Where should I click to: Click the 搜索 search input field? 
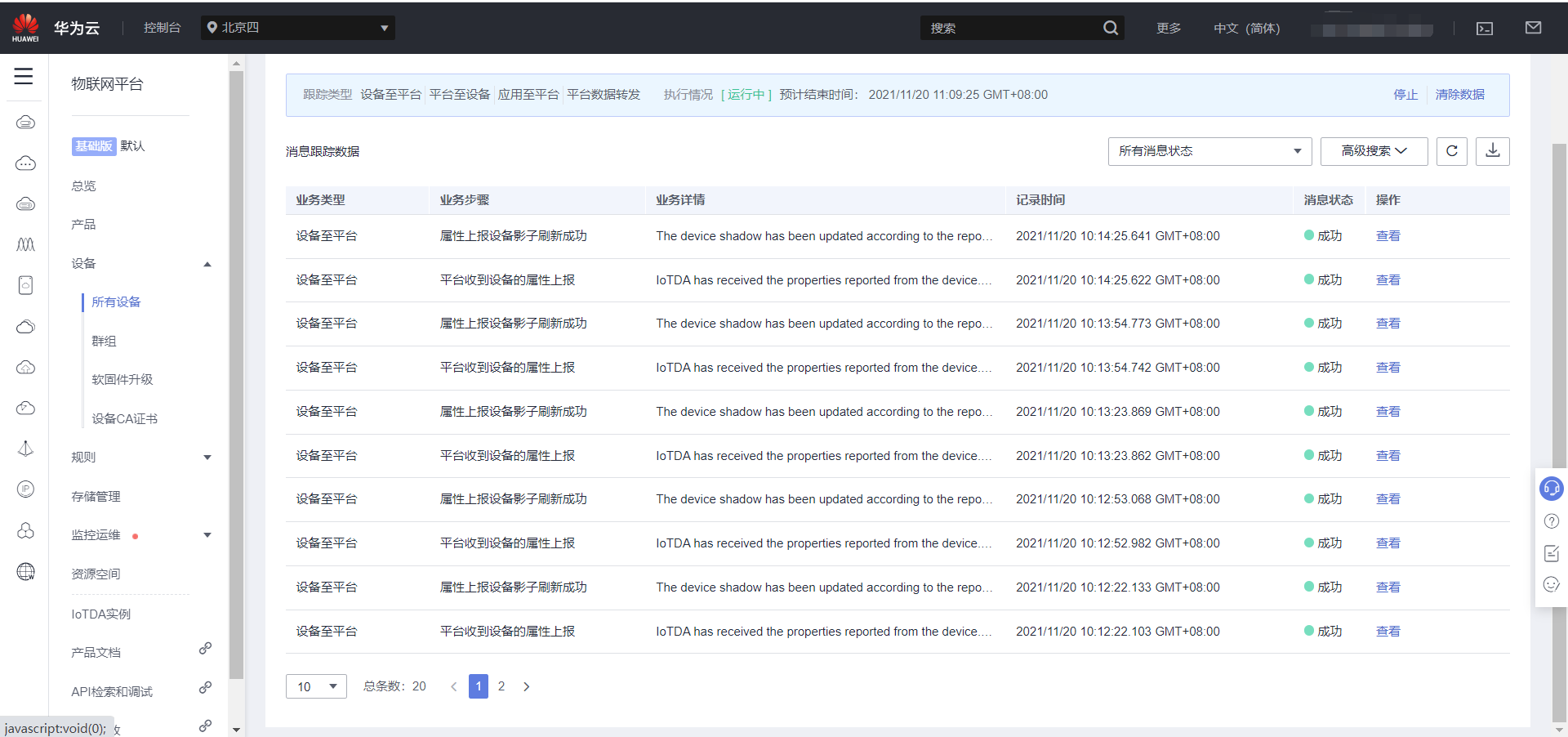[1011, 28]
